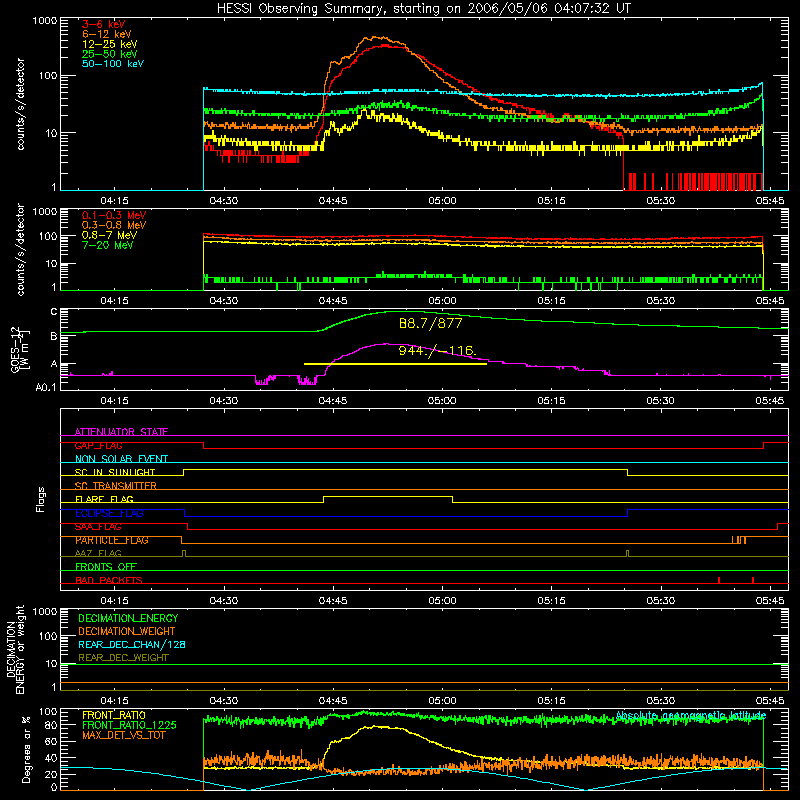Click the yellow flare duration bar in GOES panel

point(395,364)
